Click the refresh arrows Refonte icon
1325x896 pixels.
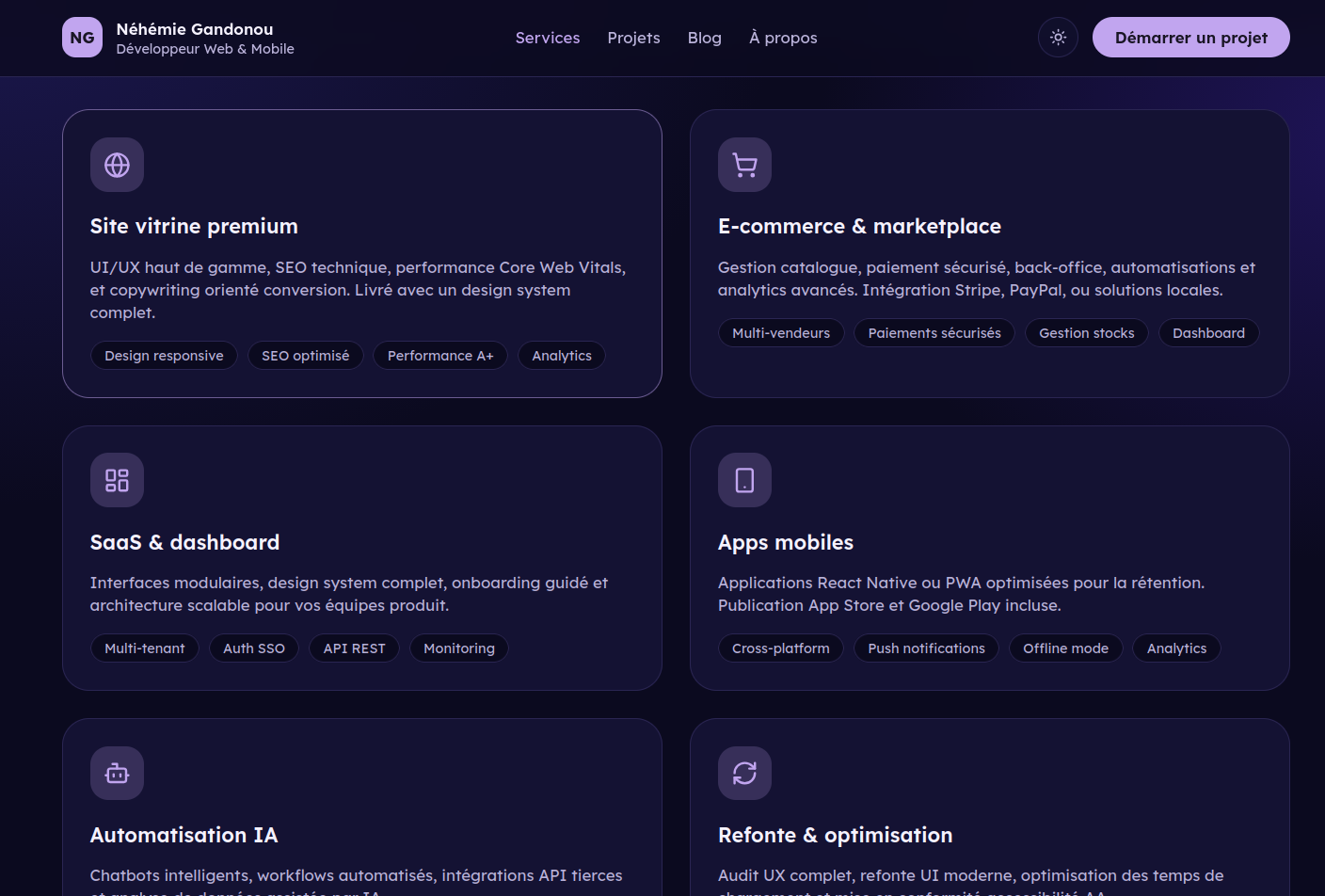click(744, 773)
